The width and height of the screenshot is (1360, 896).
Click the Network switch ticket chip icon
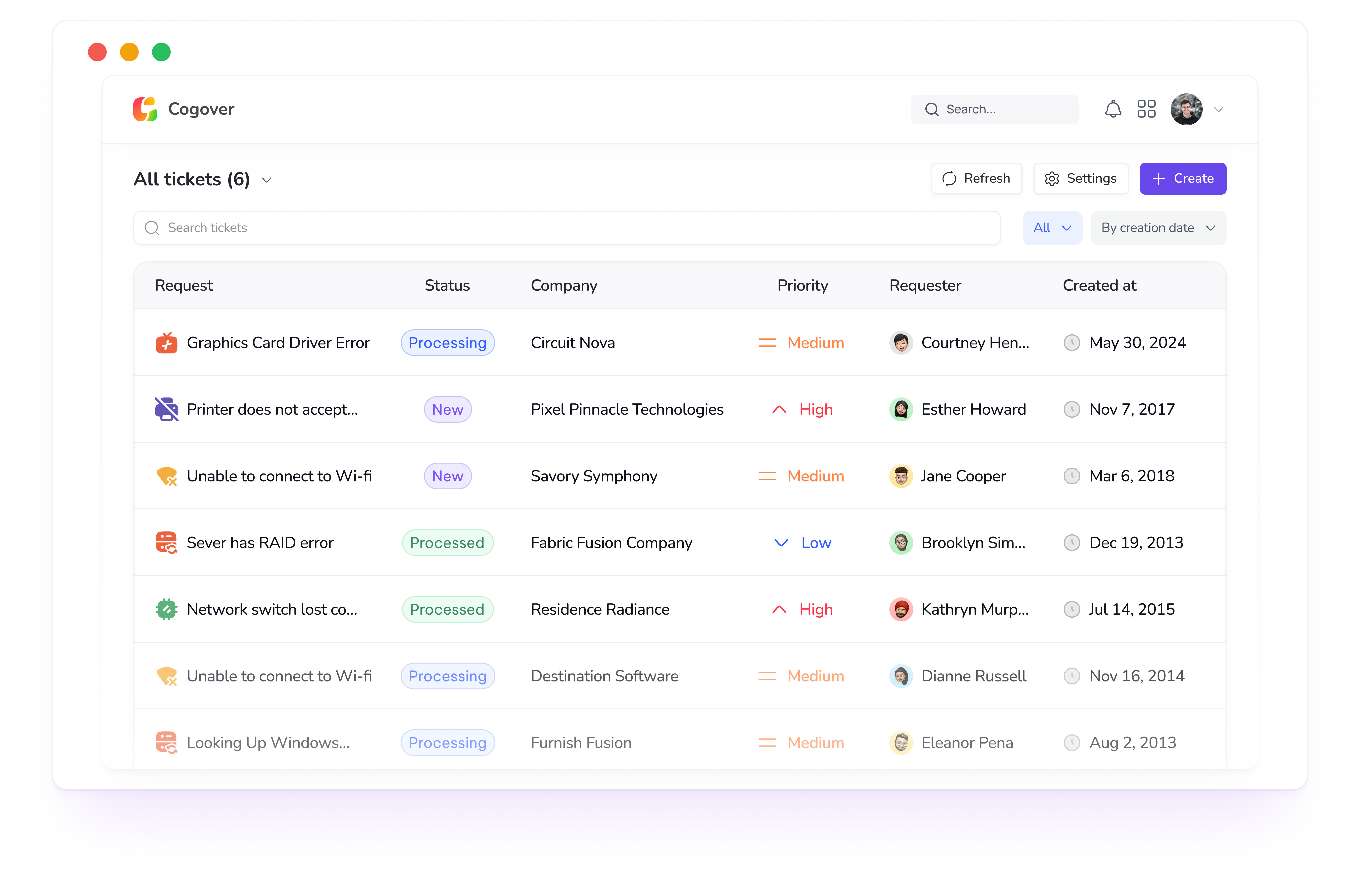point(166,609)
